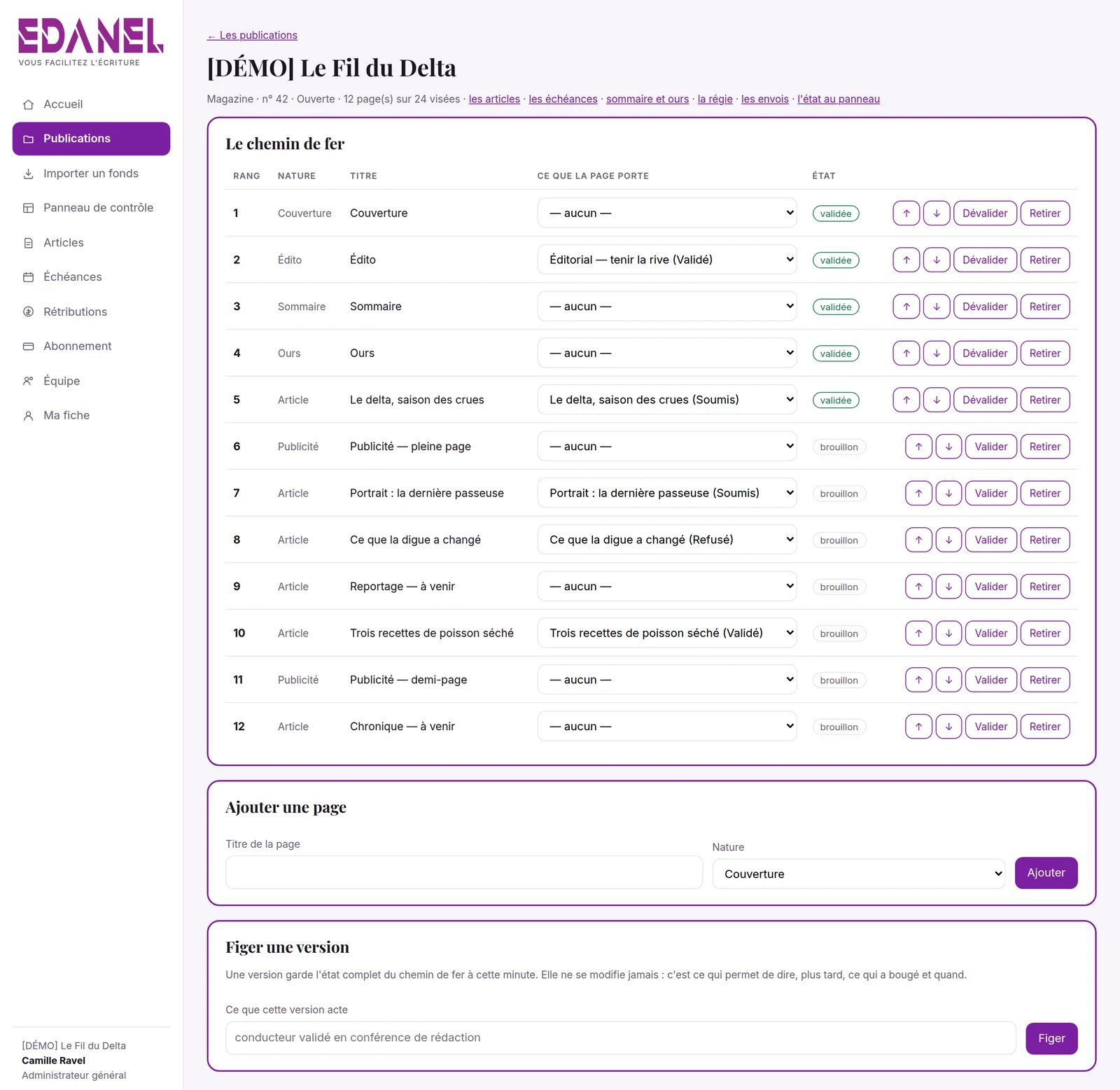This screenshot has width=1120, height=1090.
Task: Click the Rétributions coin icon
Action: click(x=29, y=312)
